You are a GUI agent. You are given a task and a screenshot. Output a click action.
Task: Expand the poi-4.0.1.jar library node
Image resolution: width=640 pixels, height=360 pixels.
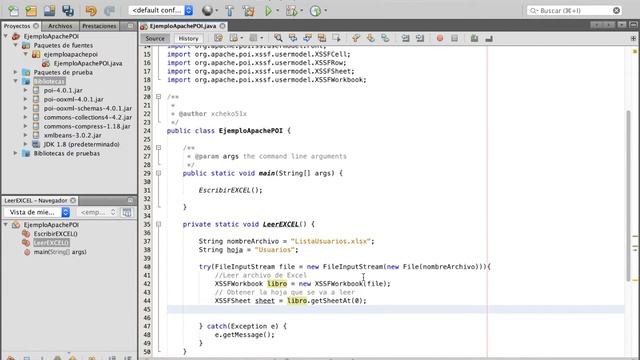(26, 90)
